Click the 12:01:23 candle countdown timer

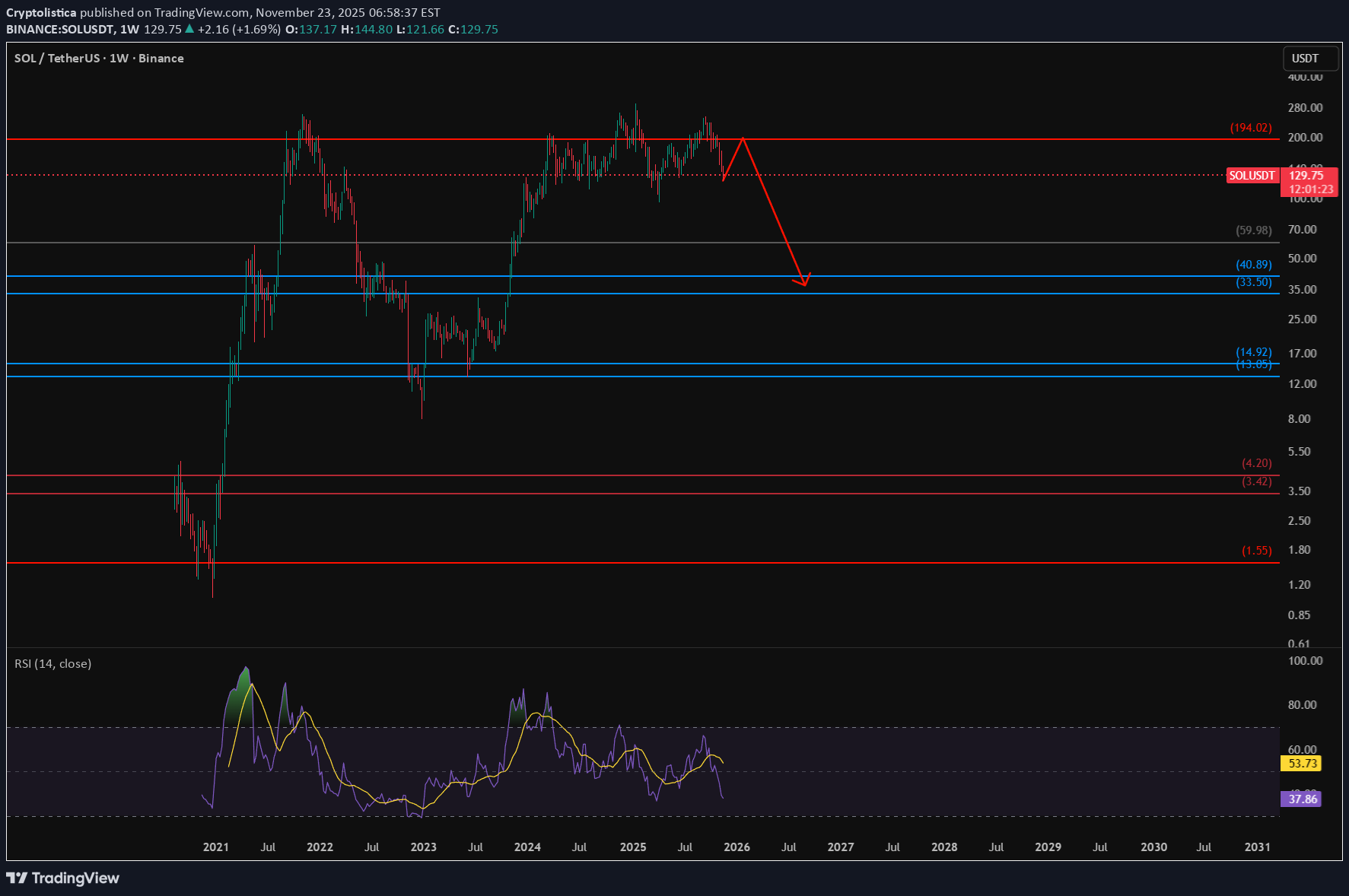[x=1310, y=189]
